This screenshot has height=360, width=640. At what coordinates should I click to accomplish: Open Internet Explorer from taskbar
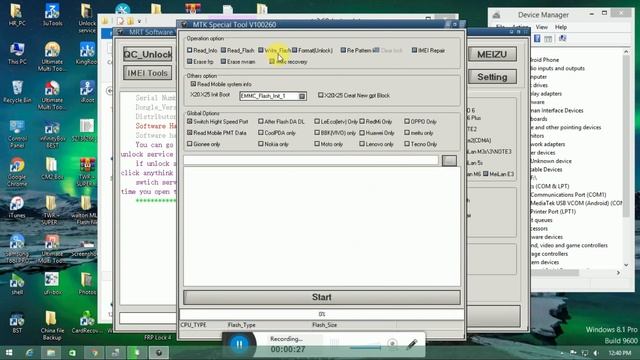[x=29, y=353]
